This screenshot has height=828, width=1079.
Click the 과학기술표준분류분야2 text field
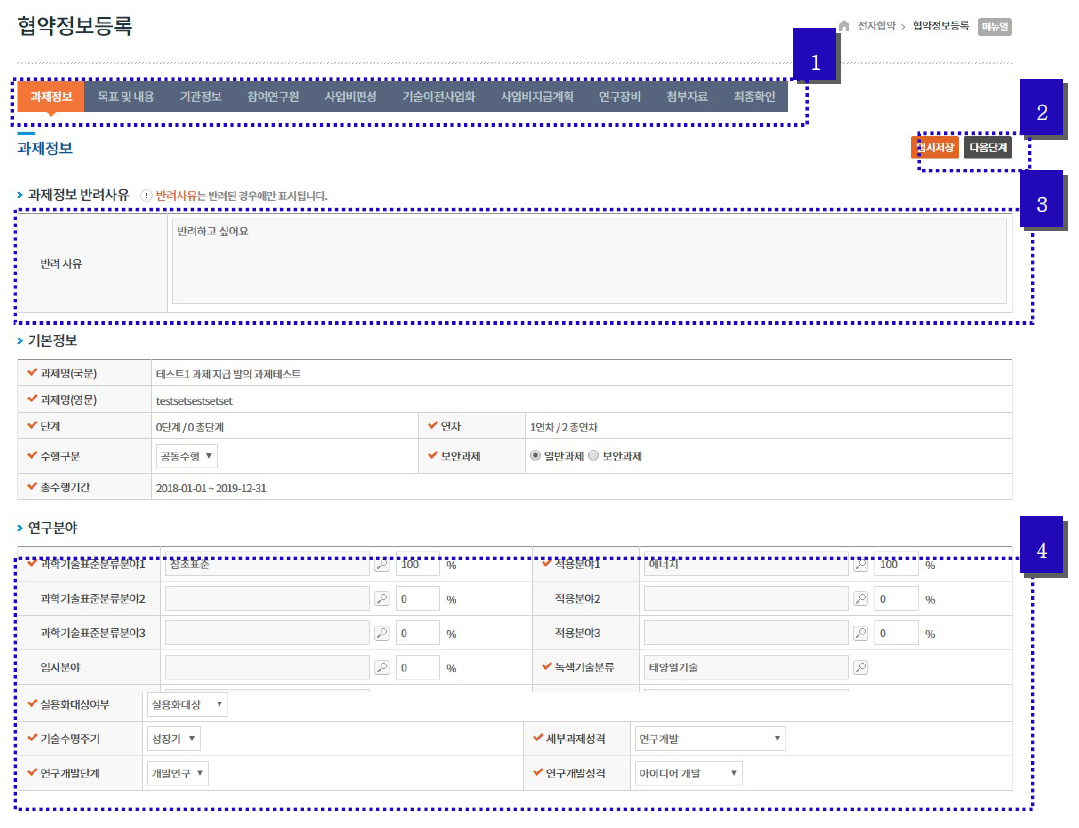click(x=267, y=599)
